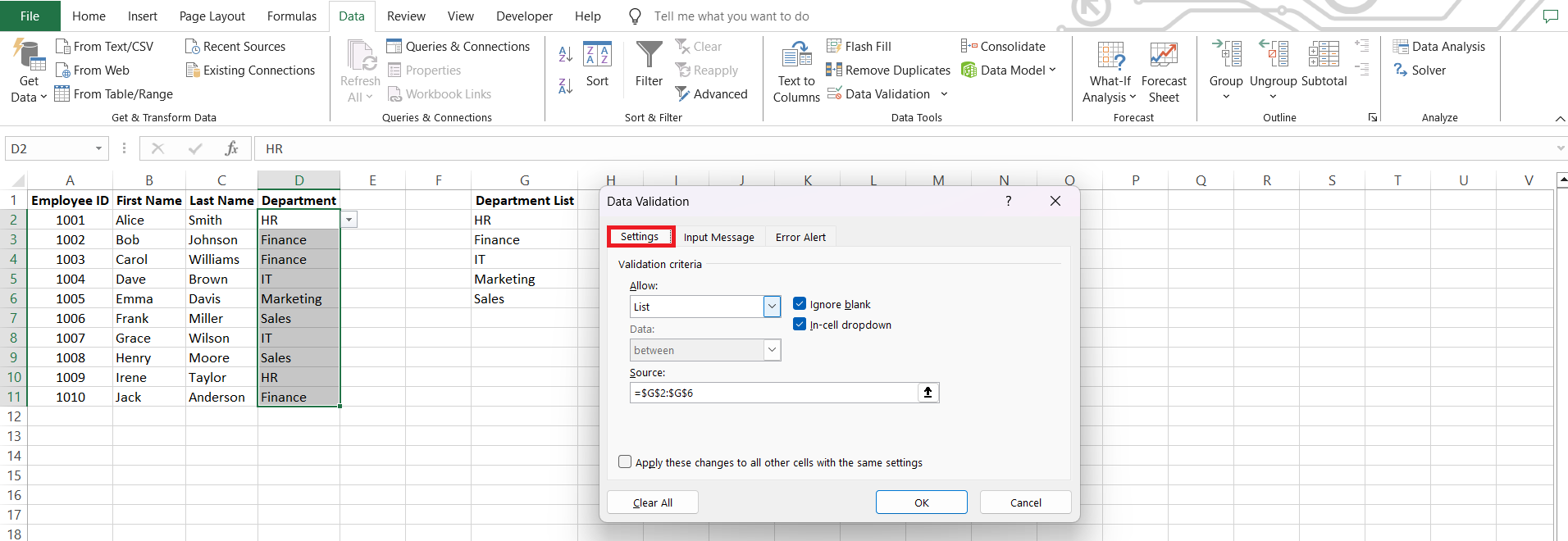Screen dimensions: 1568x541
Task: Click the Source range input field
Action: pos(774,393)
